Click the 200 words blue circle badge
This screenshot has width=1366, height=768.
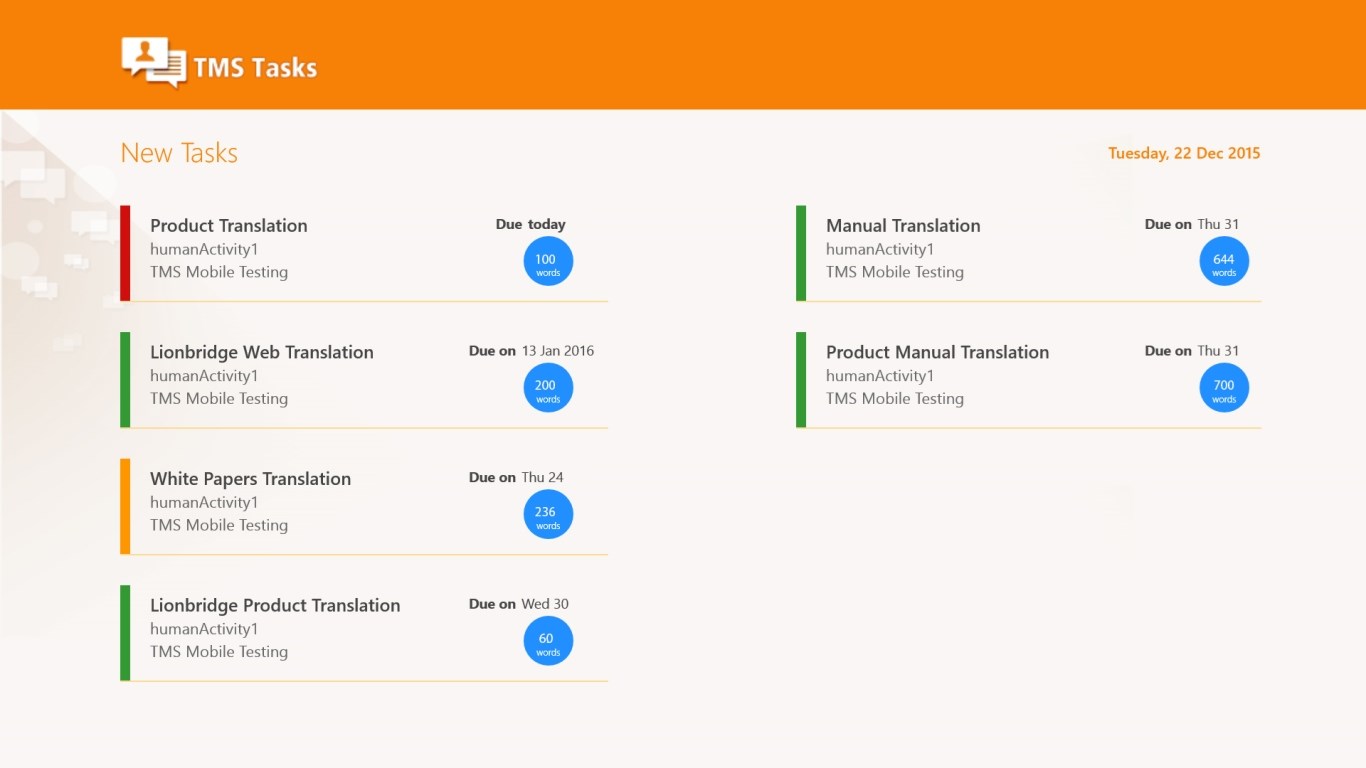click(548, 388)
